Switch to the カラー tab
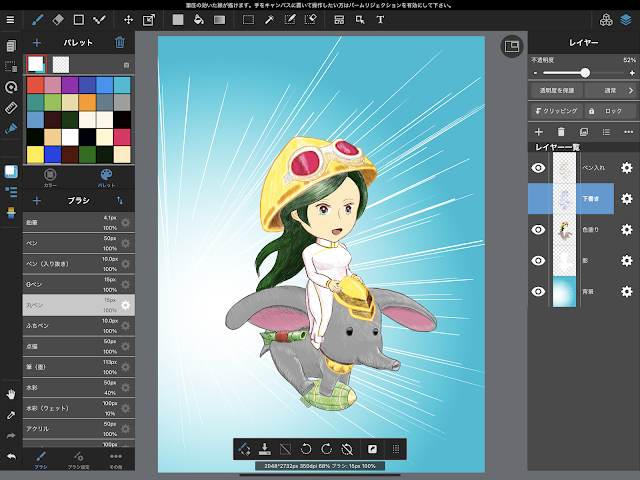Screen dimensions: 640x480 pyautogui.click(x=50, y=178)
